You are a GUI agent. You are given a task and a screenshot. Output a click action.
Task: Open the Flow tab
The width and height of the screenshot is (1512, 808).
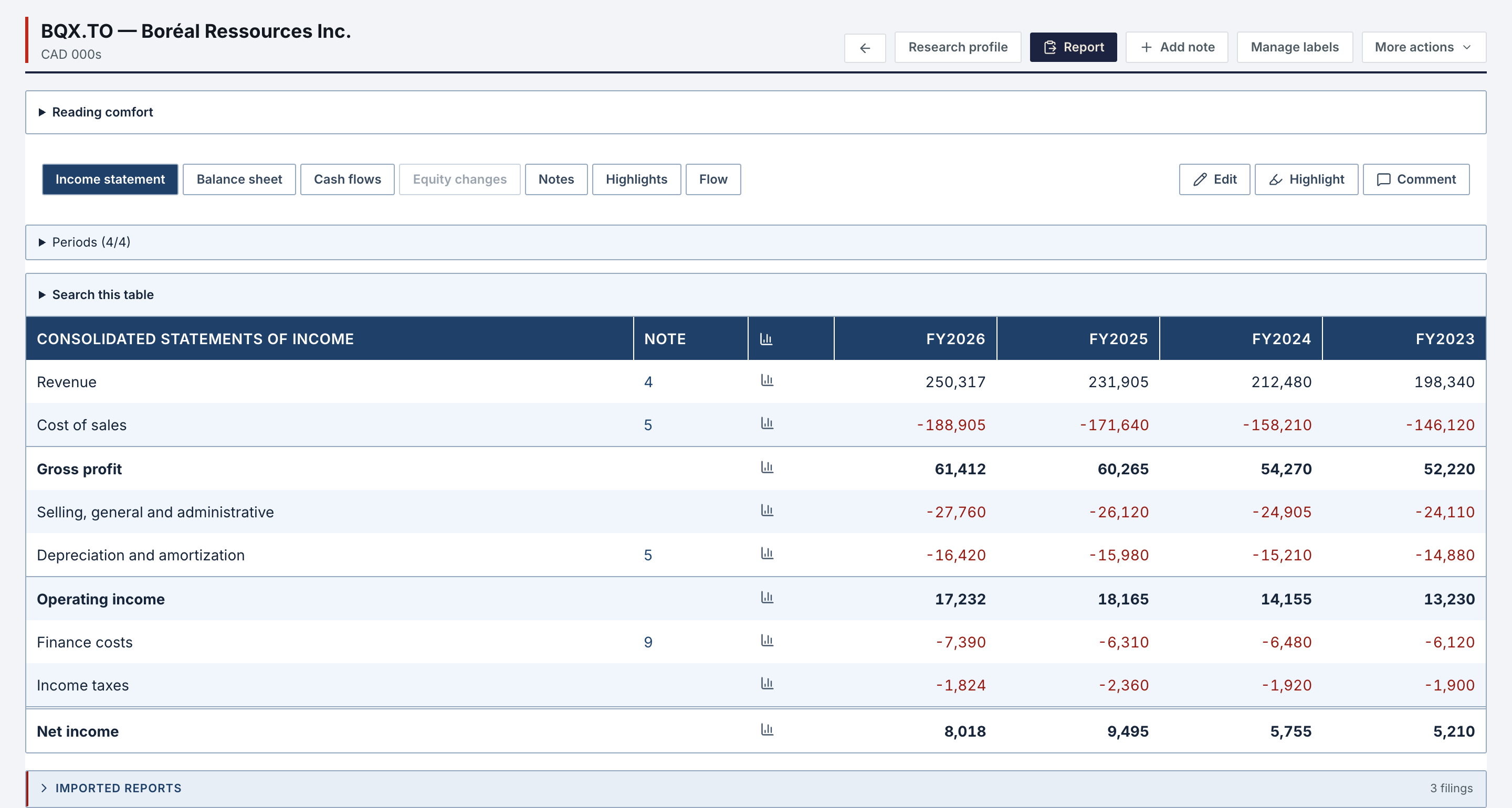713,179
